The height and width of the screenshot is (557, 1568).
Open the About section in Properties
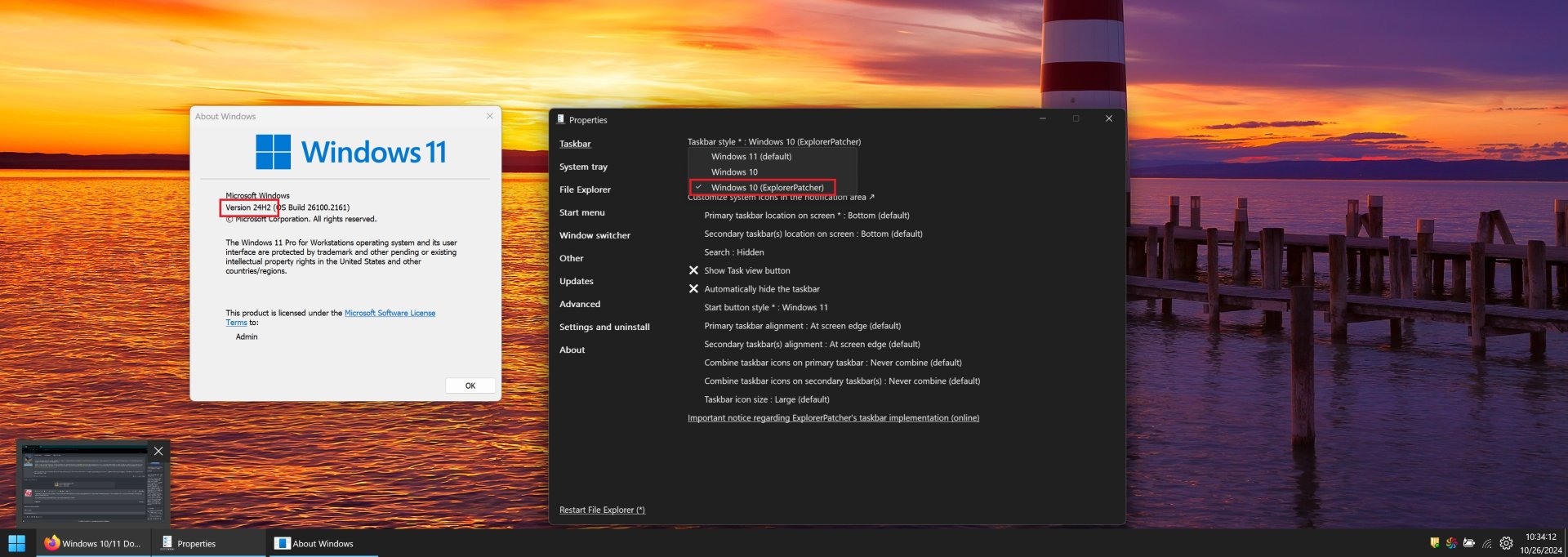[x=572, y=350]
